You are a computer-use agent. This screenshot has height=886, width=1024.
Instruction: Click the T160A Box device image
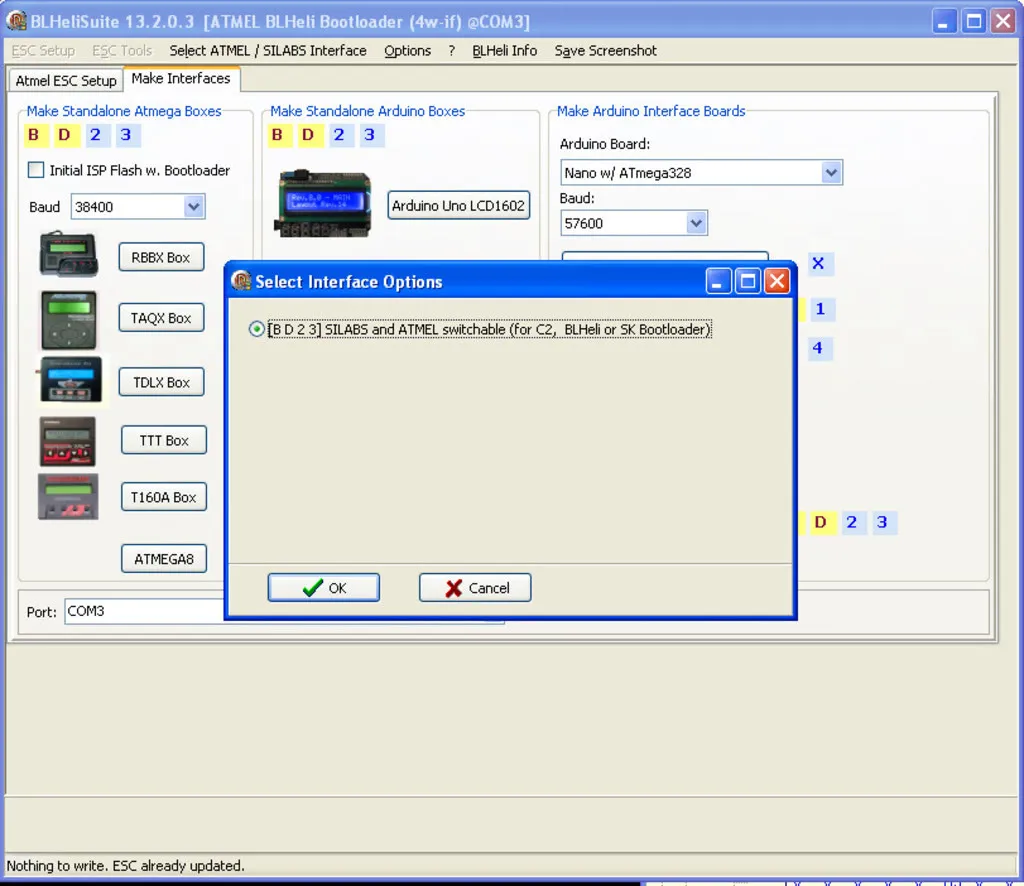pos(68,497)
